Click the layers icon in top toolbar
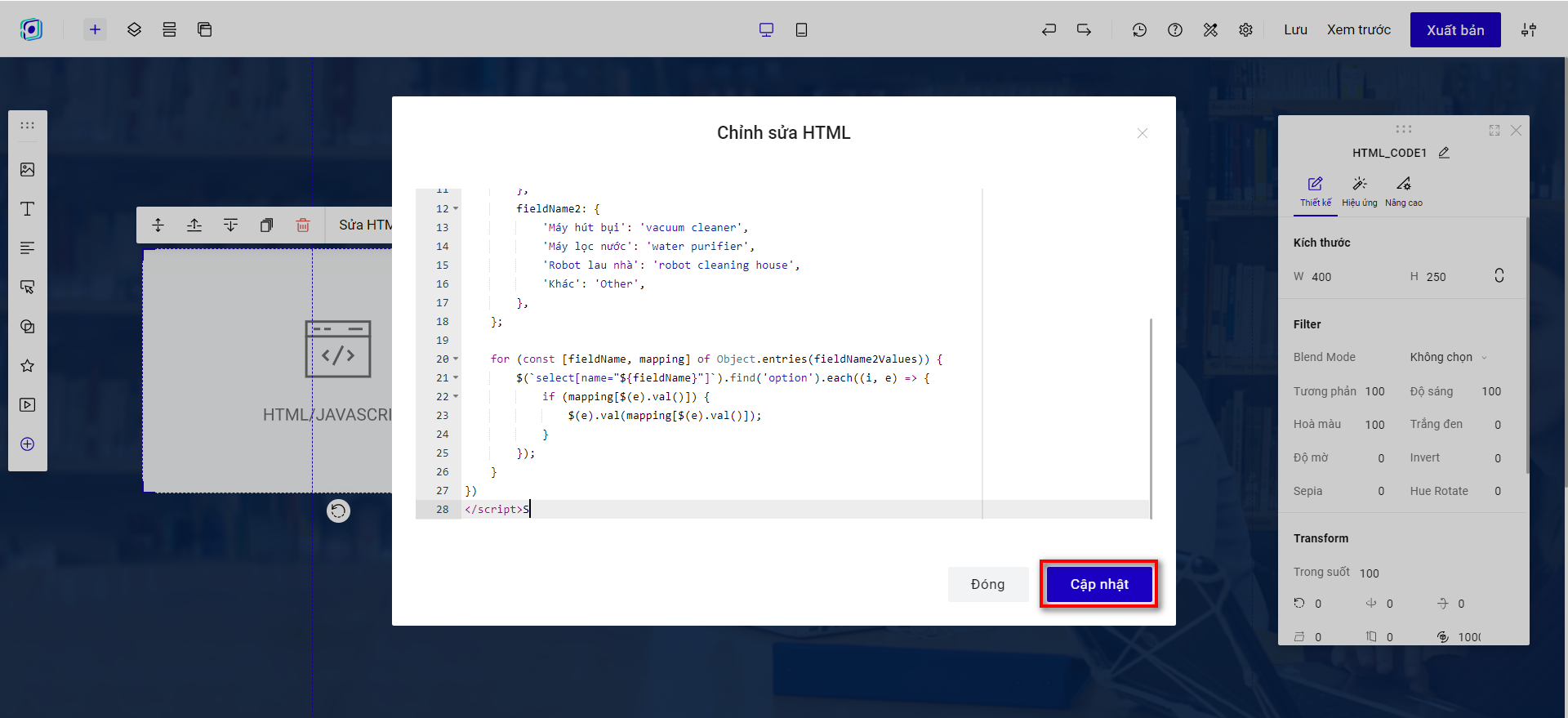The image size is (1568, 718). (x=134, y=30)
